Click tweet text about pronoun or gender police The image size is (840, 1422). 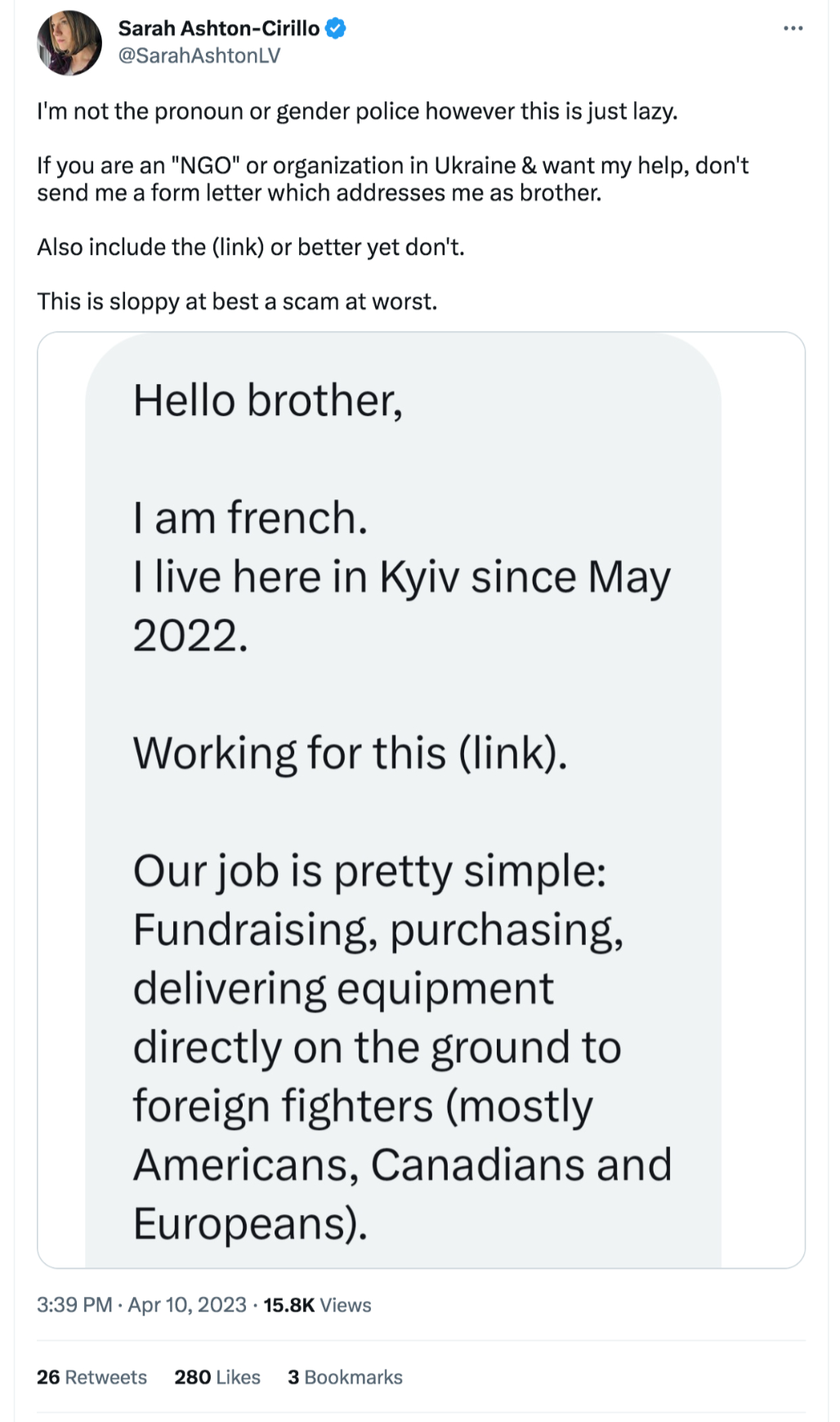(x=357, y=111)
